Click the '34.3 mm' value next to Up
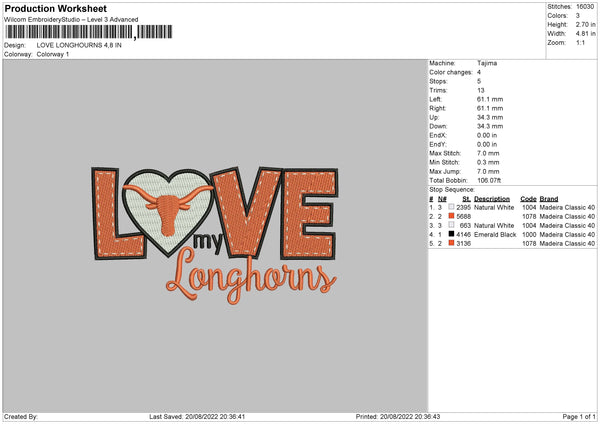 490,117
